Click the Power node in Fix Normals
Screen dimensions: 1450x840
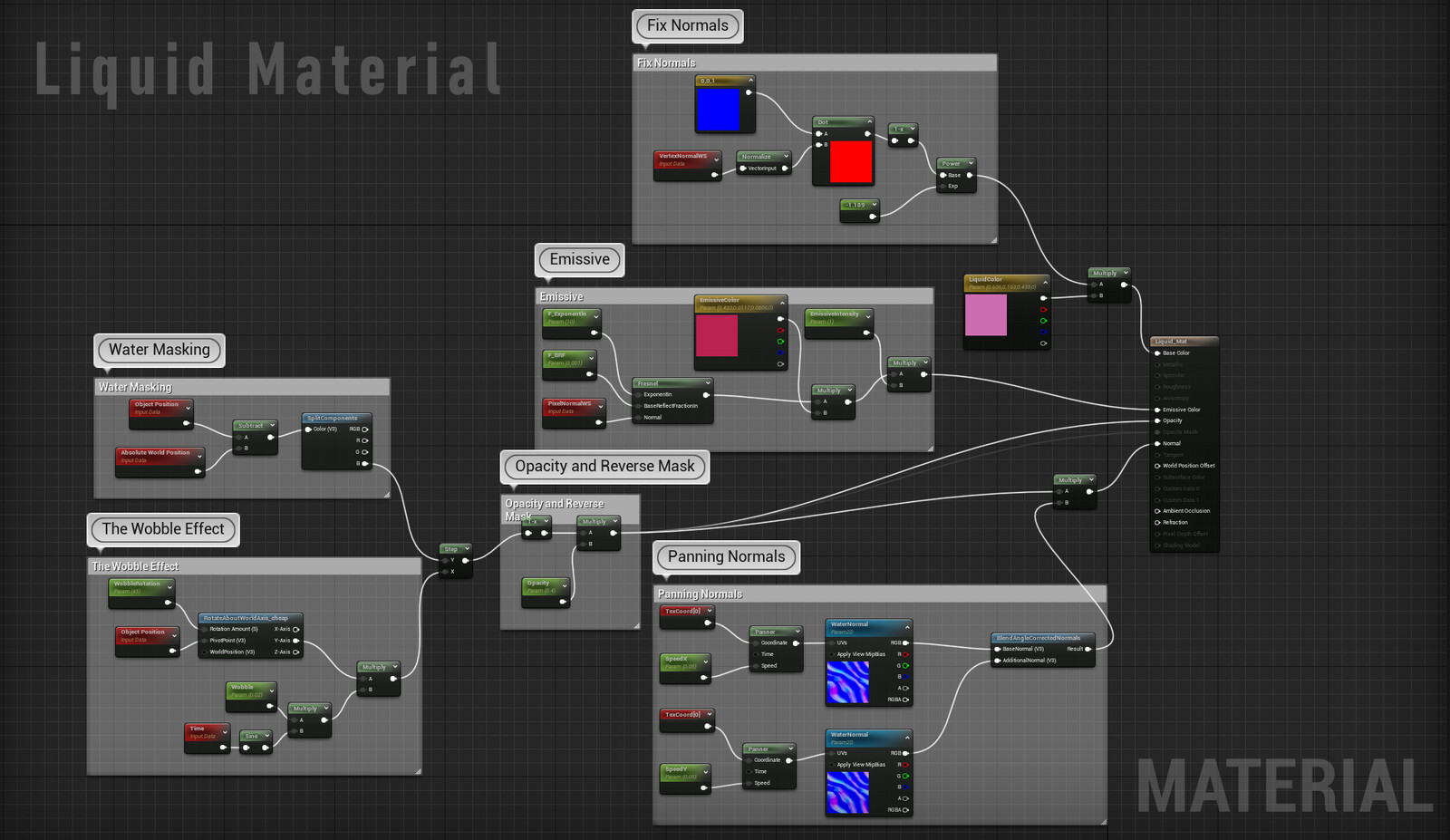coord(954,163)
